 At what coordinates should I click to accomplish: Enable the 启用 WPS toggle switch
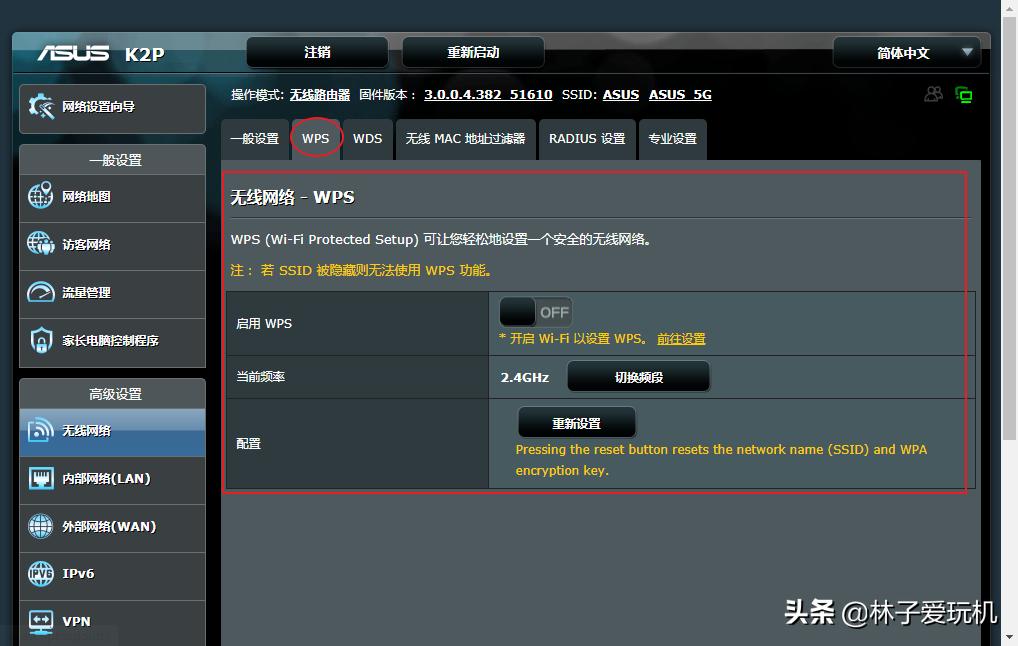tap(535, 311)
